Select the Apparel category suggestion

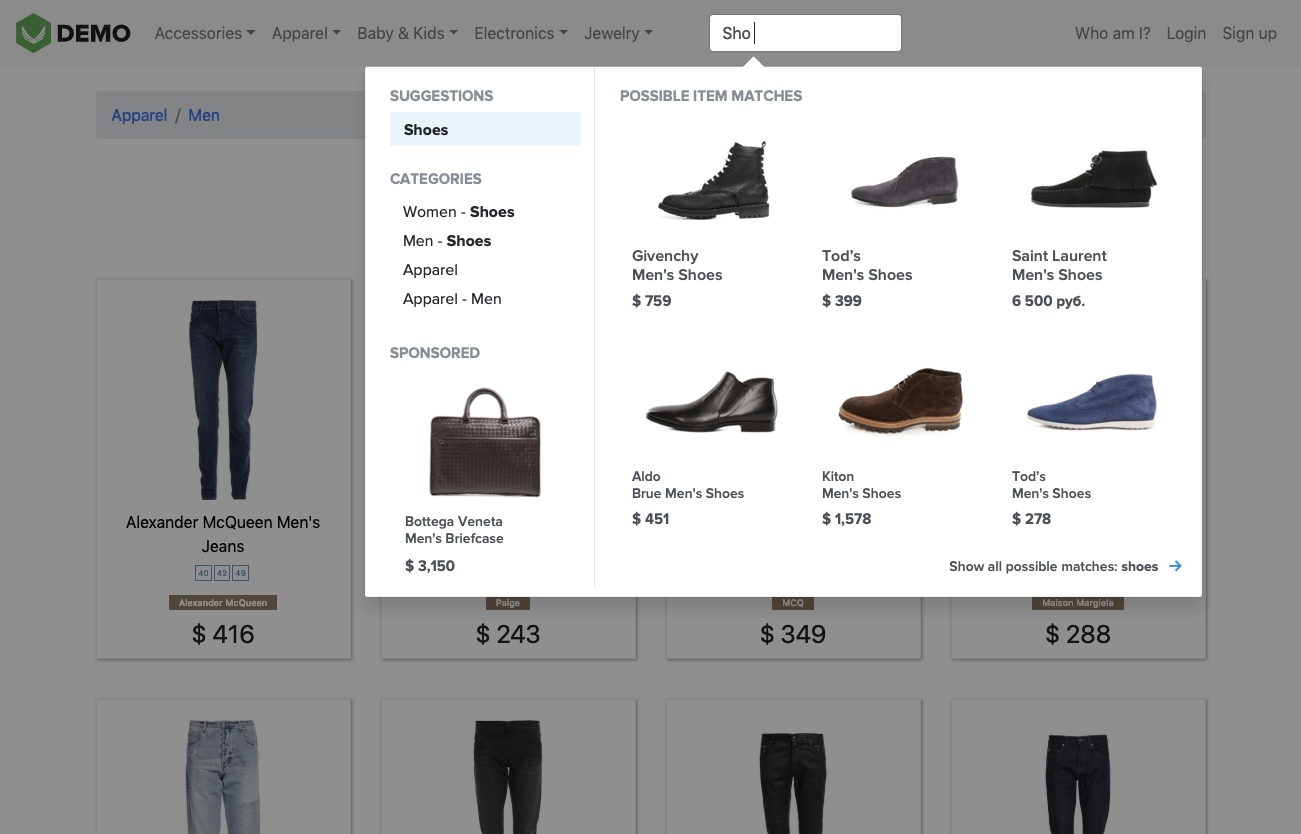[x=430, y=270]
